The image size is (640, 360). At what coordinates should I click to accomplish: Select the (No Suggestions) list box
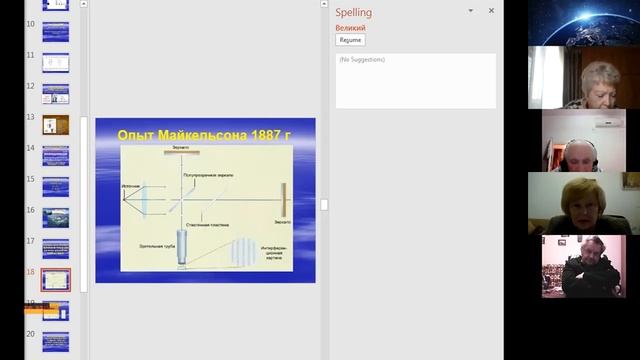416,81
